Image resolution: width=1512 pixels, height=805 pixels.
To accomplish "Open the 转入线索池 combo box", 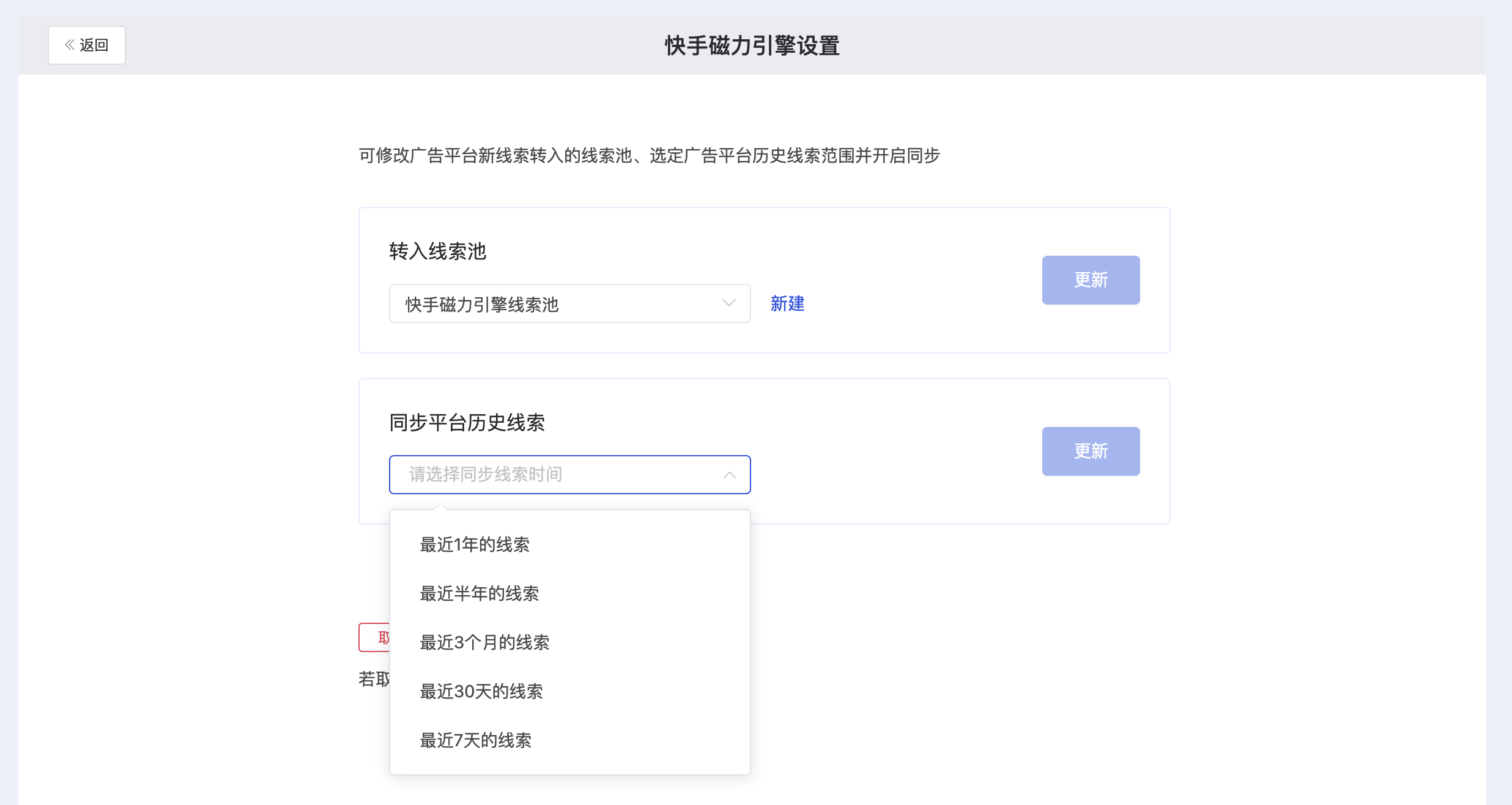I will point(570,303).
